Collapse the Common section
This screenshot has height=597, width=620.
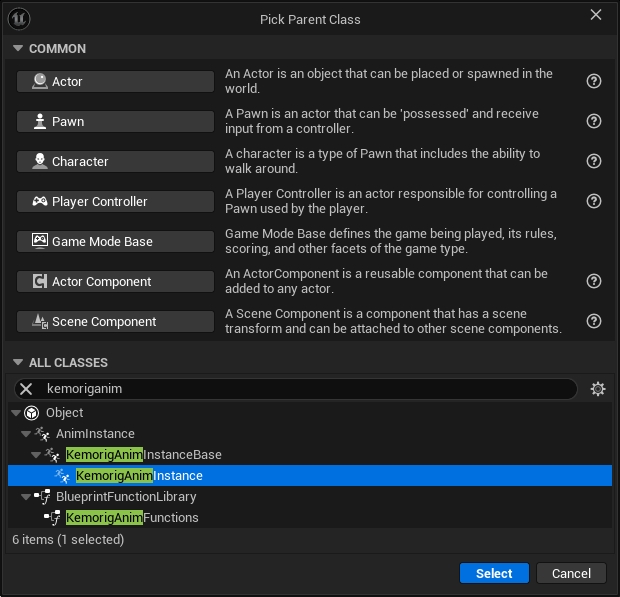18,49
